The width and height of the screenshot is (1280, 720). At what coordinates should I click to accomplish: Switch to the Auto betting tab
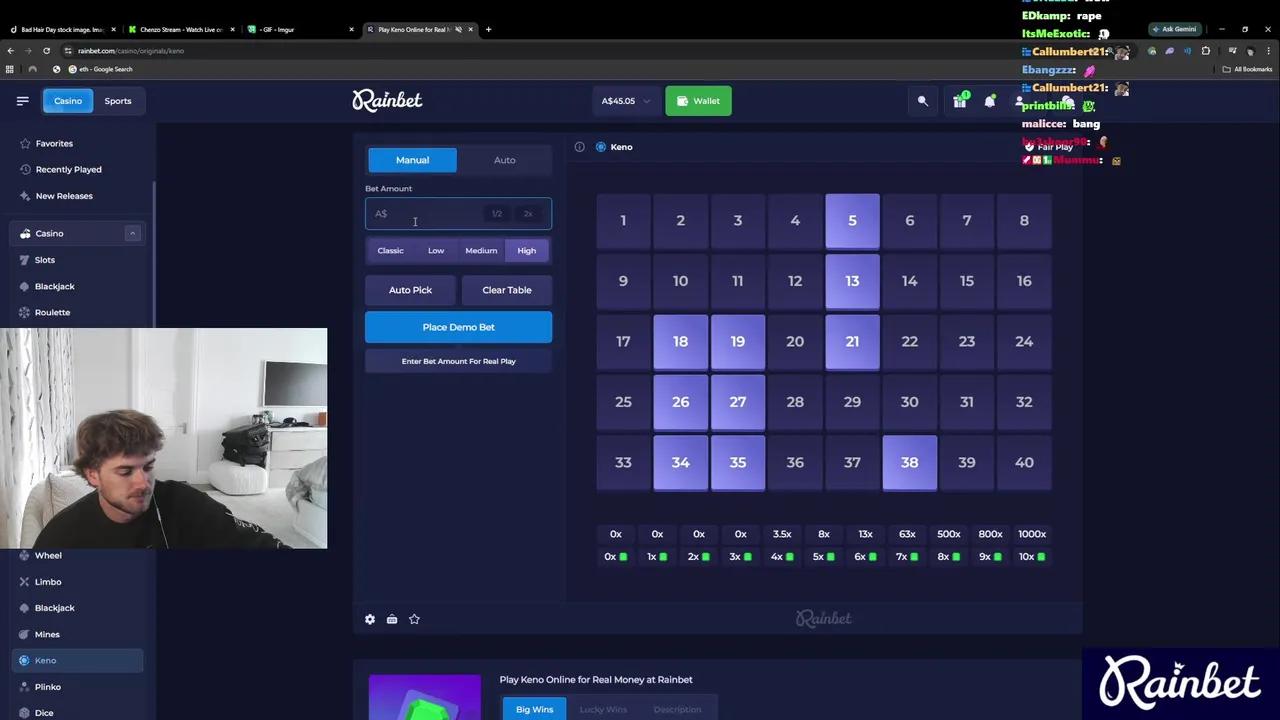(x=504, y=160)
